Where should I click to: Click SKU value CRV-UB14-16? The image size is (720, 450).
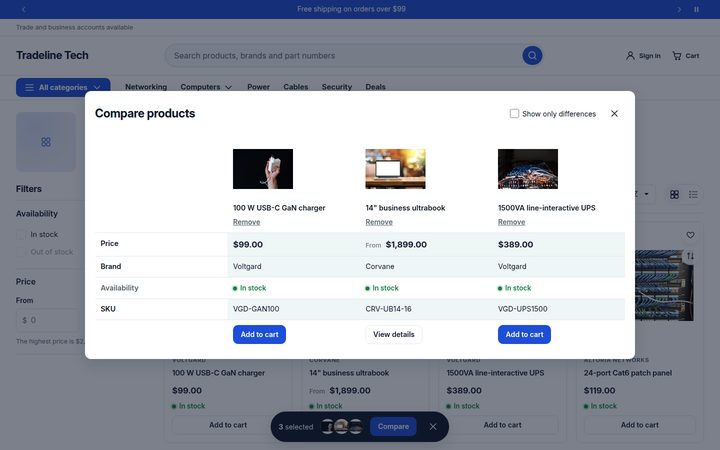tap(388, 309)
